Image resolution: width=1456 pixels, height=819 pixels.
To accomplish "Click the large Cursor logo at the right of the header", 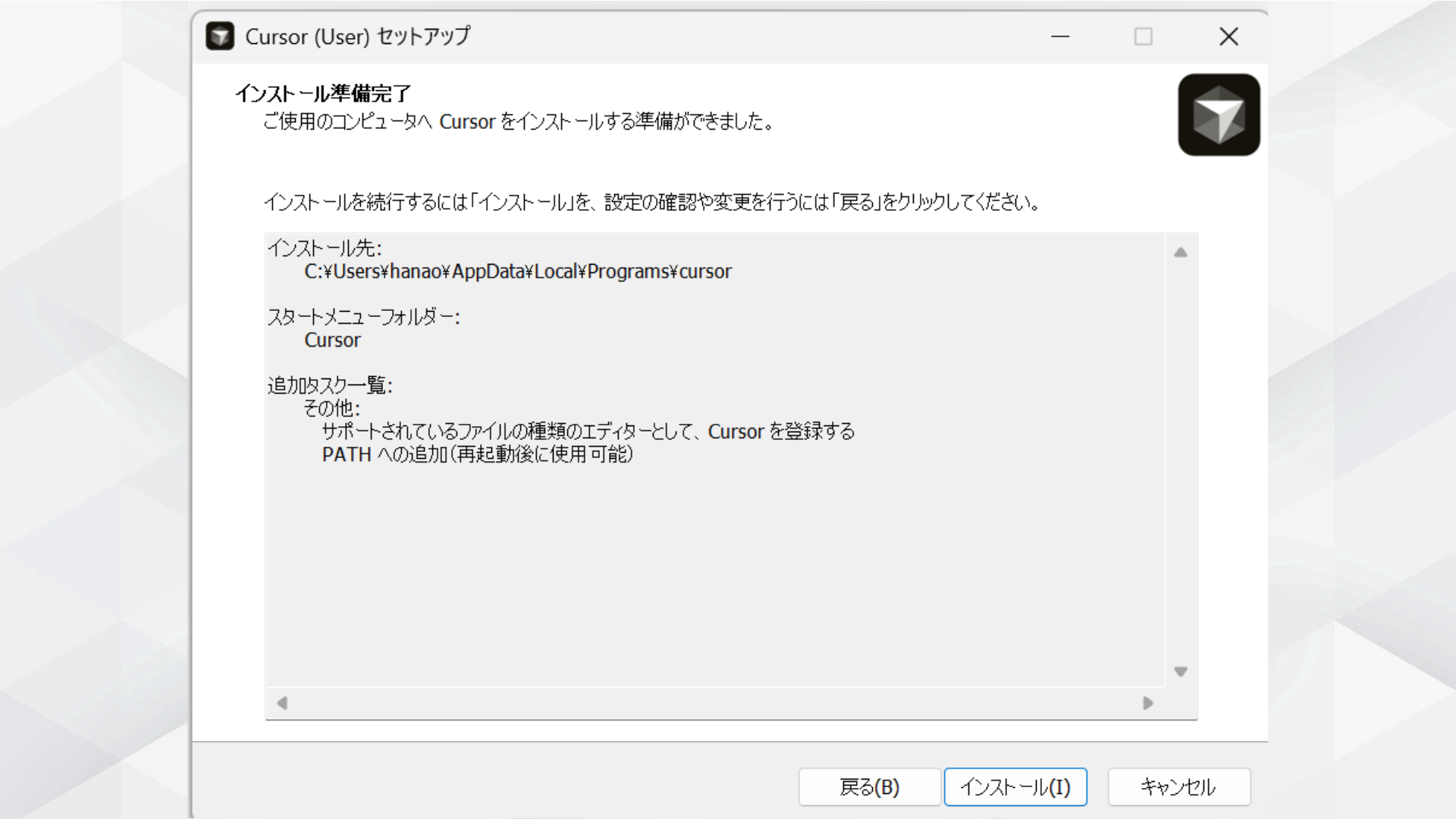I will (x=1219, y=115).
